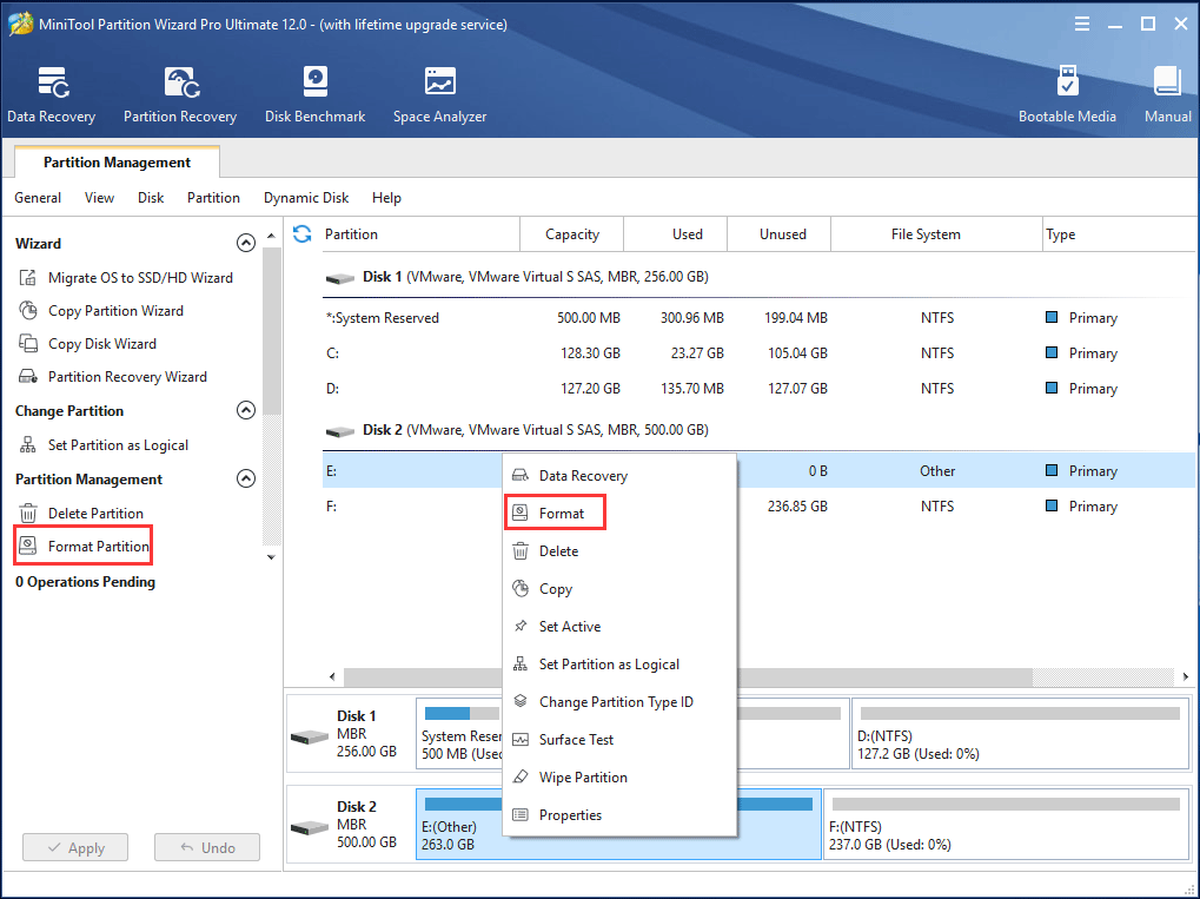
Task: Open the title bar hamburger menu
Action: coord(1082,23)
